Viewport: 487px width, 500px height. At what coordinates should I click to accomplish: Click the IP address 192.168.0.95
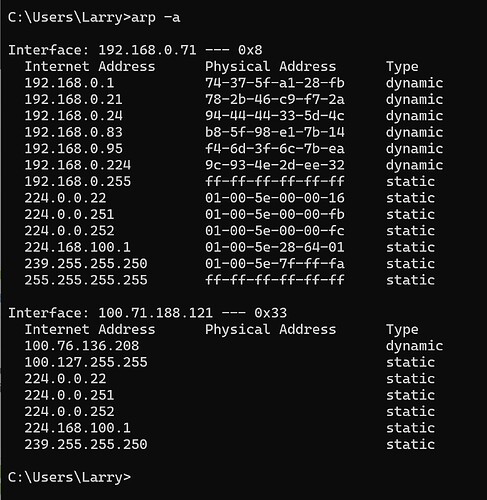tap(73, 149)
